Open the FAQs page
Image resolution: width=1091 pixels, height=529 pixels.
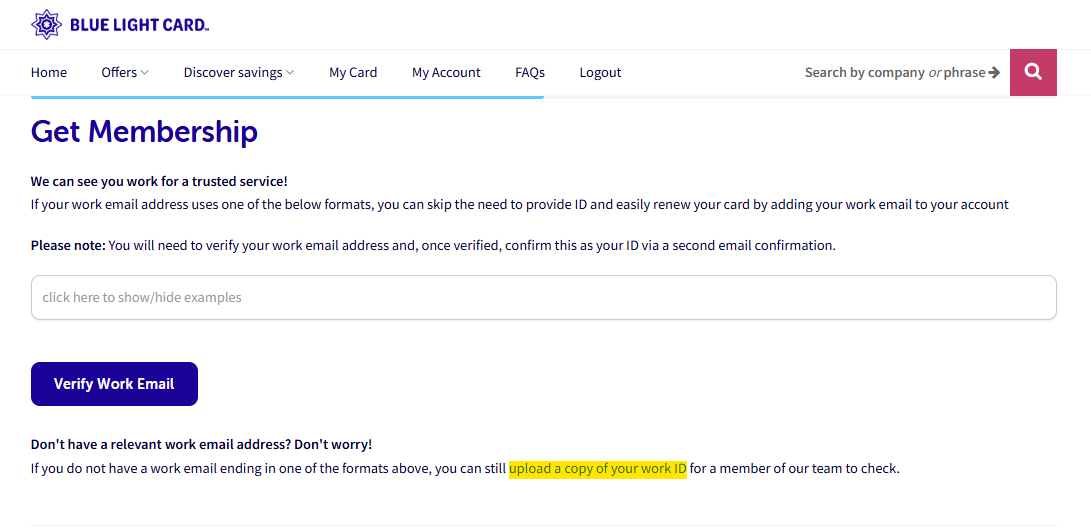click(x=529, y=72)
